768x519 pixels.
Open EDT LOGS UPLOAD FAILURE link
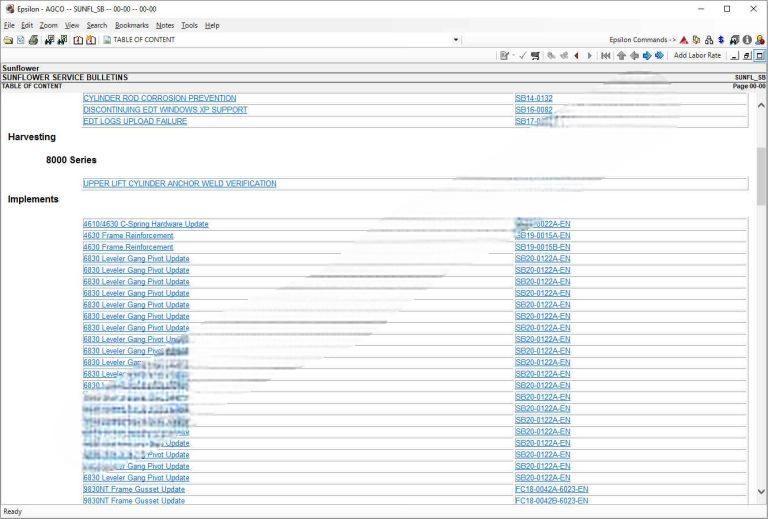[135, 121]
